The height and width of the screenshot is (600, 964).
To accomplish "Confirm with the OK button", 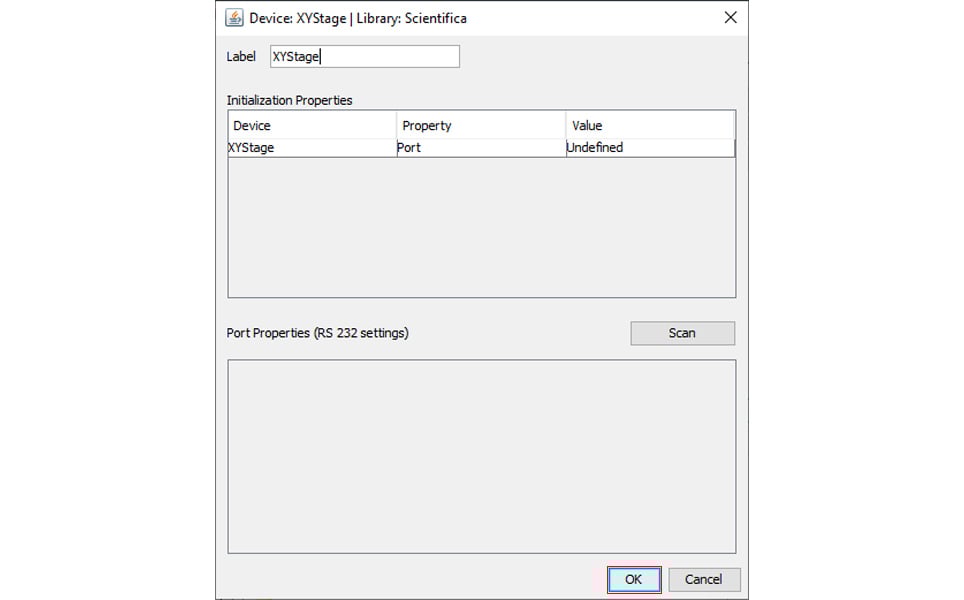I will [633, 579].
